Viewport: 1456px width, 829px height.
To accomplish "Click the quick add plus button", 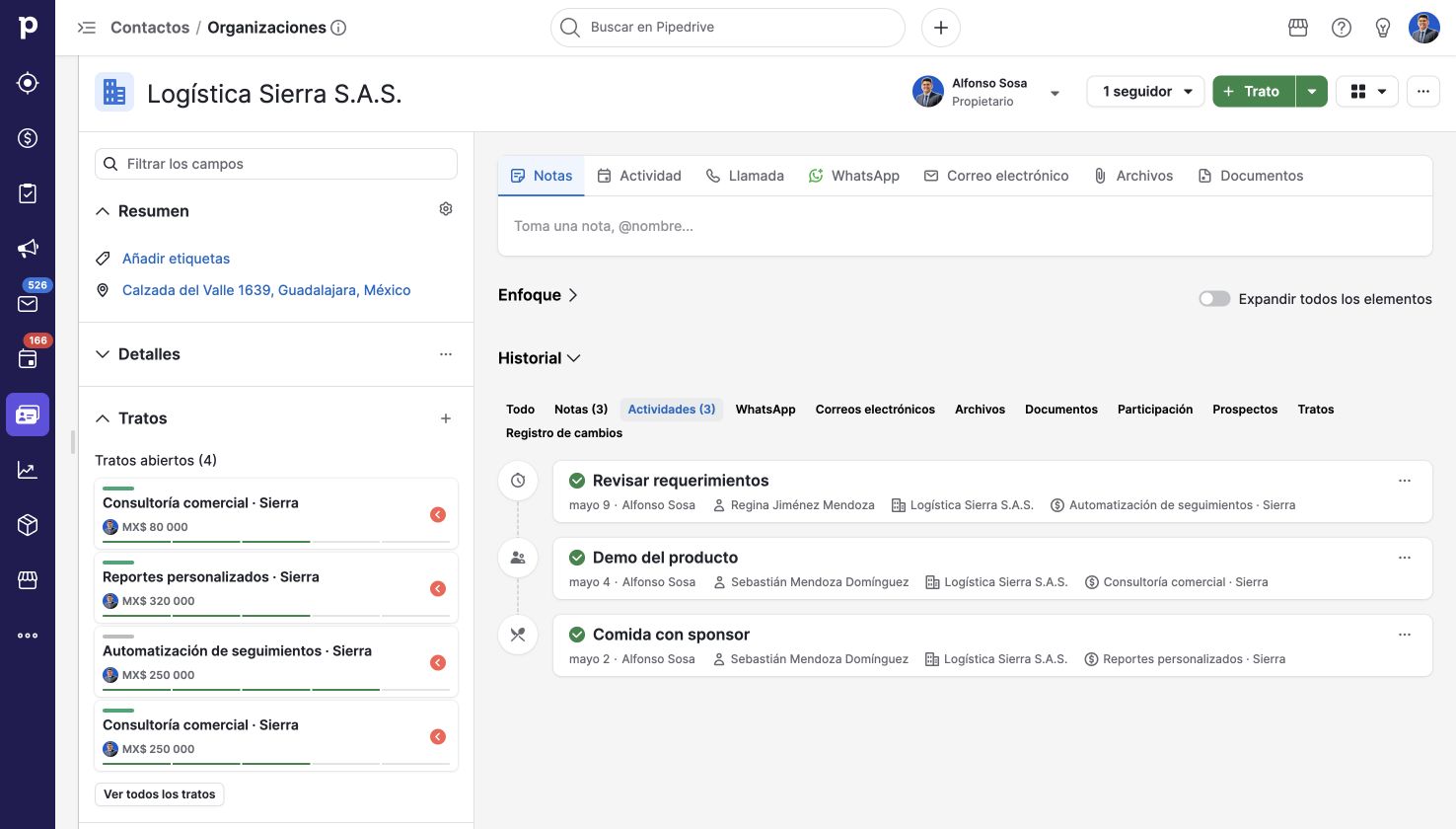I will [941, 28].
